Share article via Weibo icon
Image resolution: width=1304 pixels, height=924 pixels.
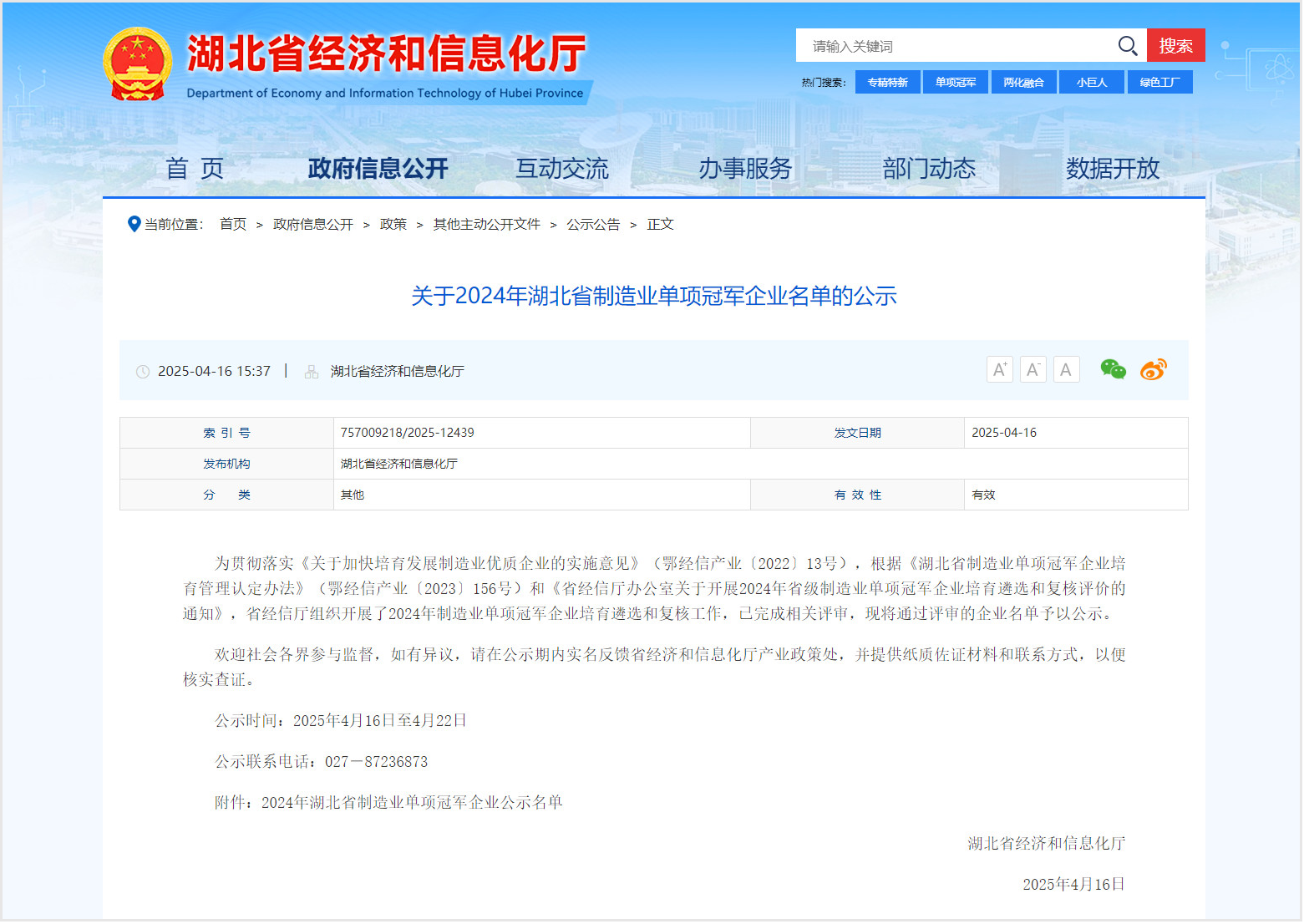pyautogui.click(x=1154, y=369)
